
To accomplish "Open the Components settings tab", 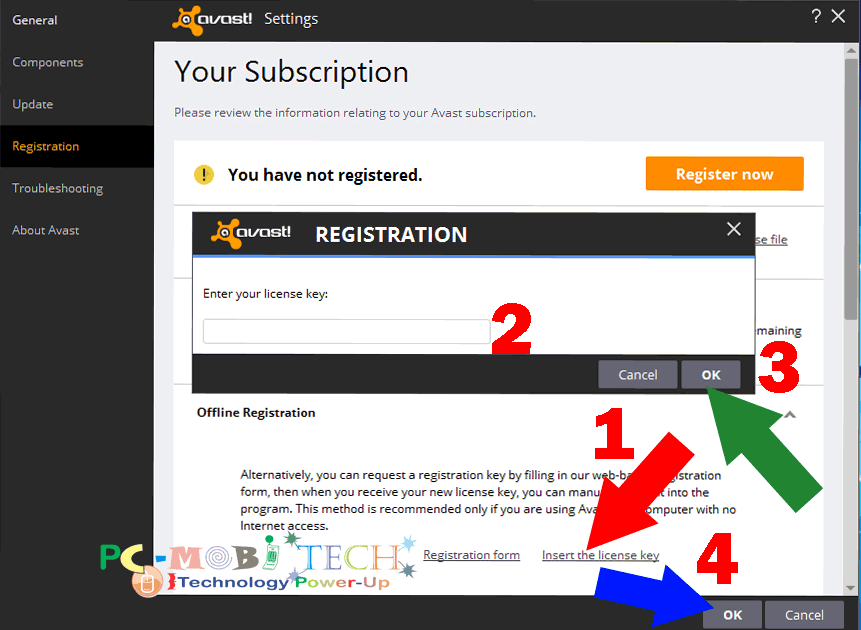I will (x=48, y=63).
